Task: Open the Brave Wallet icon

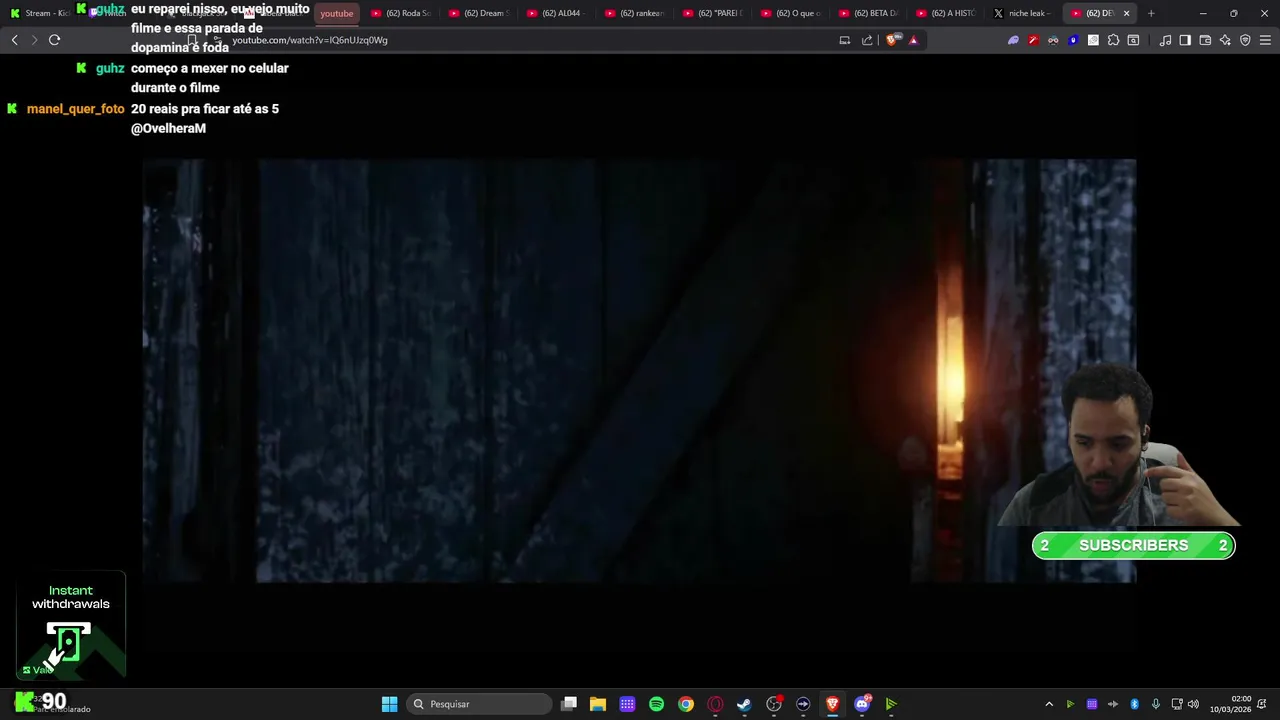Action: 1205,40
